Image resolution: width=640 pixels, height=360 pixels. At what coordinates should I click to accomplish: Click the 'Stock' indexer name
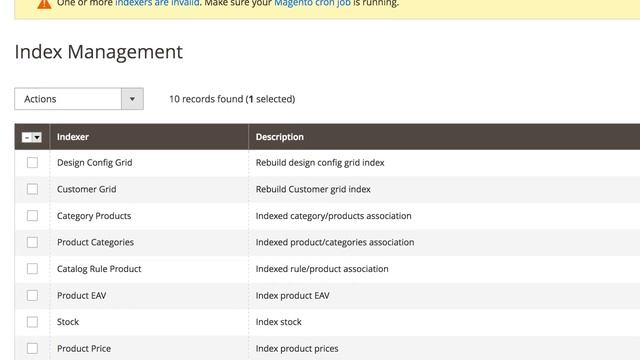68,322
